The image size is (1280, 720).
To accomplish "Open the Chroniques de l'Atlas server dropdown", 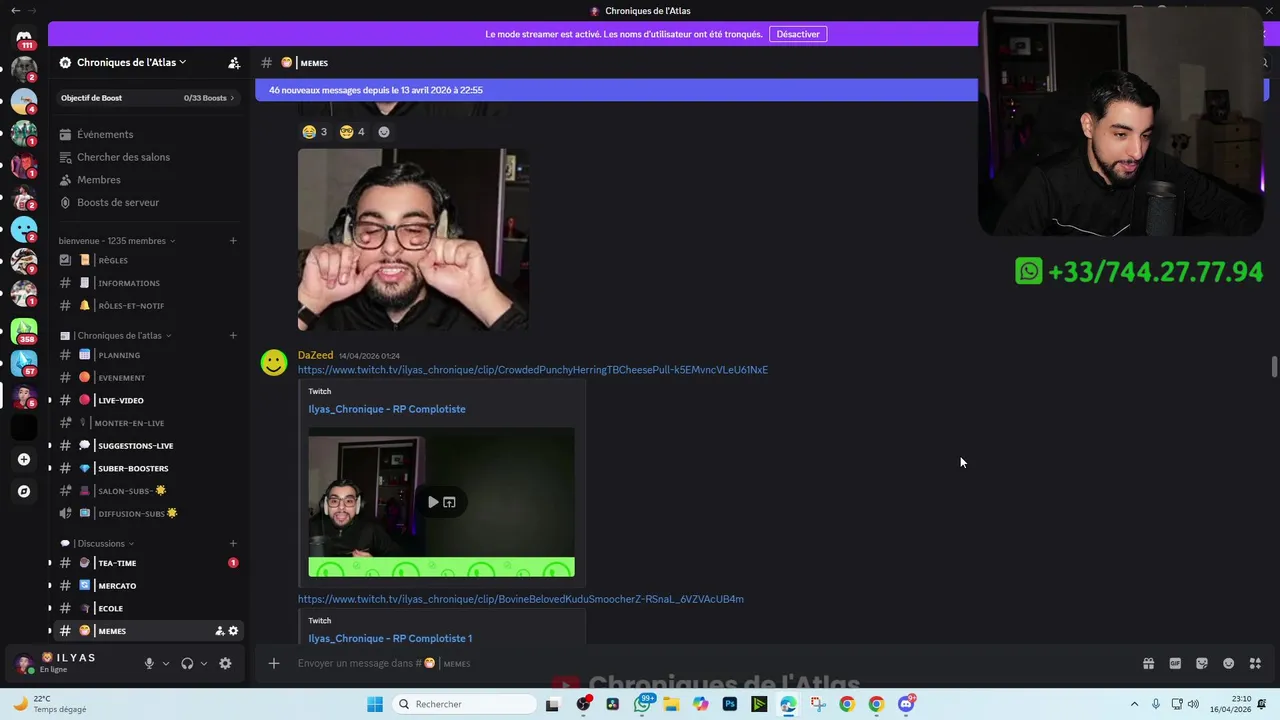I will point(130,62).
